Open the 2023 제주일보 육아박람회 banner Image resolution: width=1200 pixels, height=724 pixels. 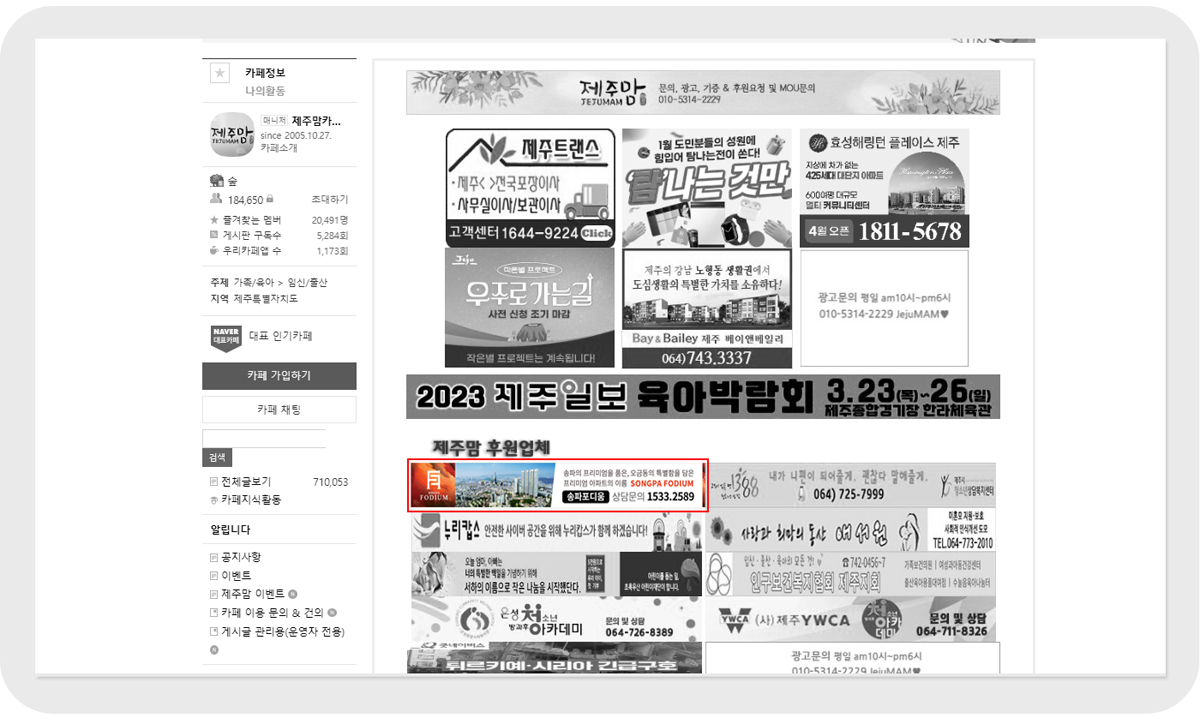pos(703,397)
